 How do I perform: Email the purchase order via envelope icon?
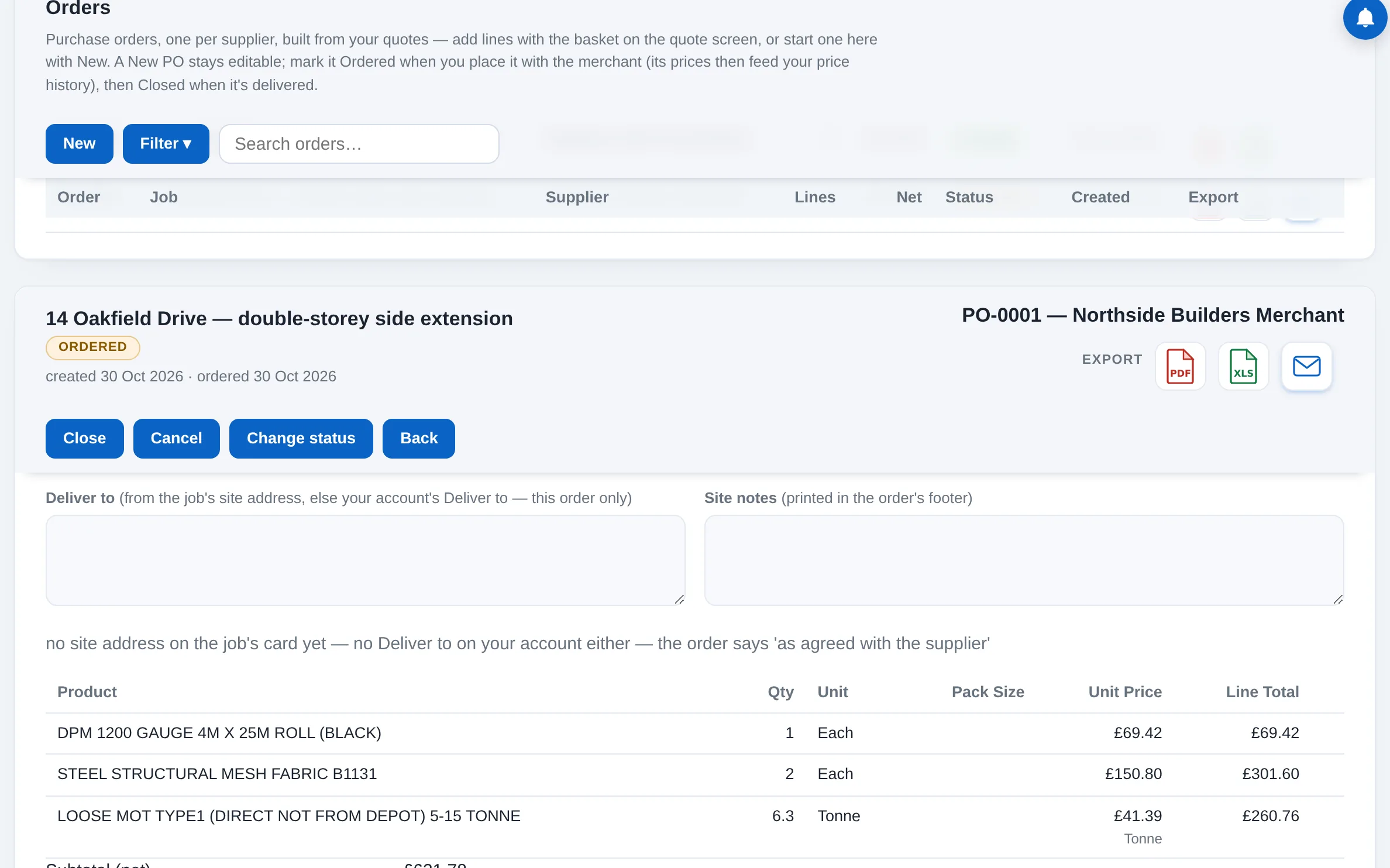1306,367
